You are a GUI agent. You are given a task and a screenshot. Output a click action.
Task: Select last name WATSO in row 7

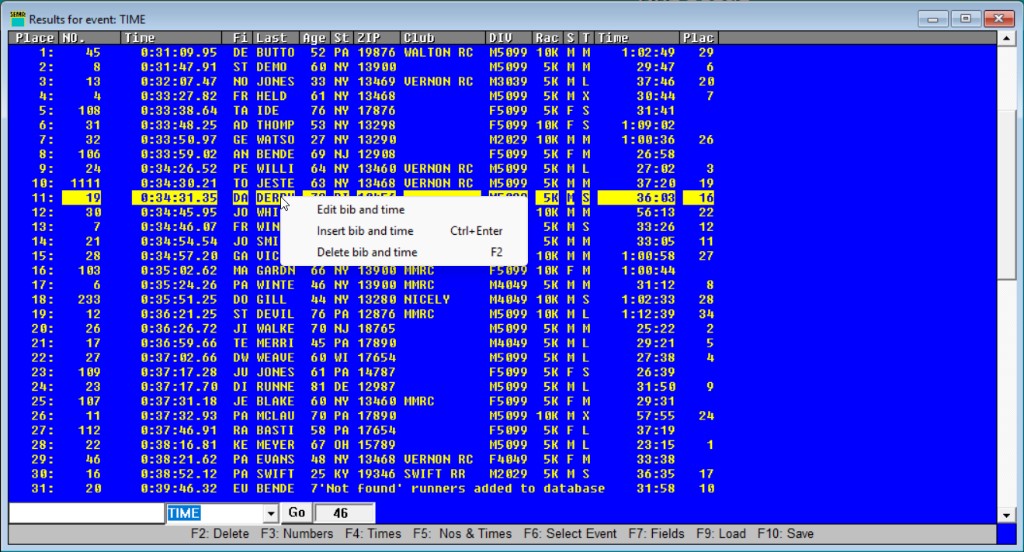point(275,140)
